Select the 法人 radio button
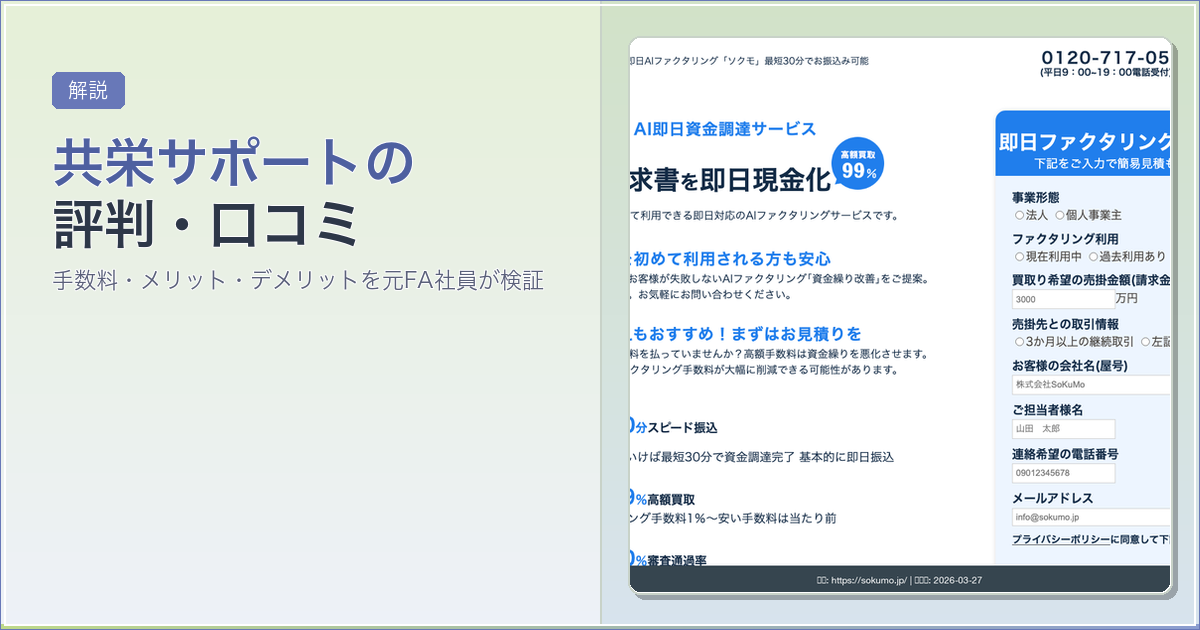The width and height of the screenshot is (1200, 630). 1020,215
